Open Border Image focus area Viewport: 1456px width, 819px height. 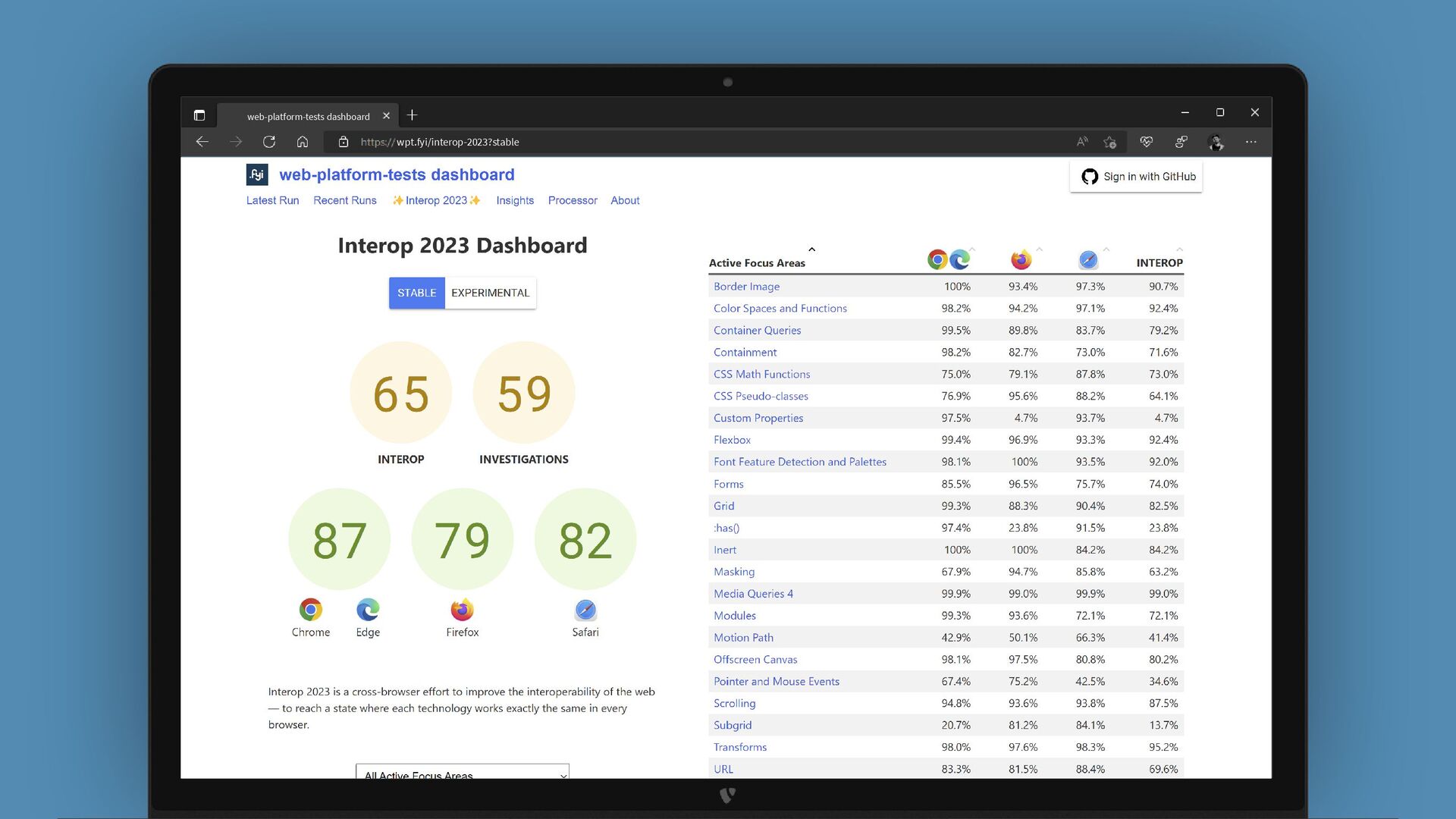[746, 287]
